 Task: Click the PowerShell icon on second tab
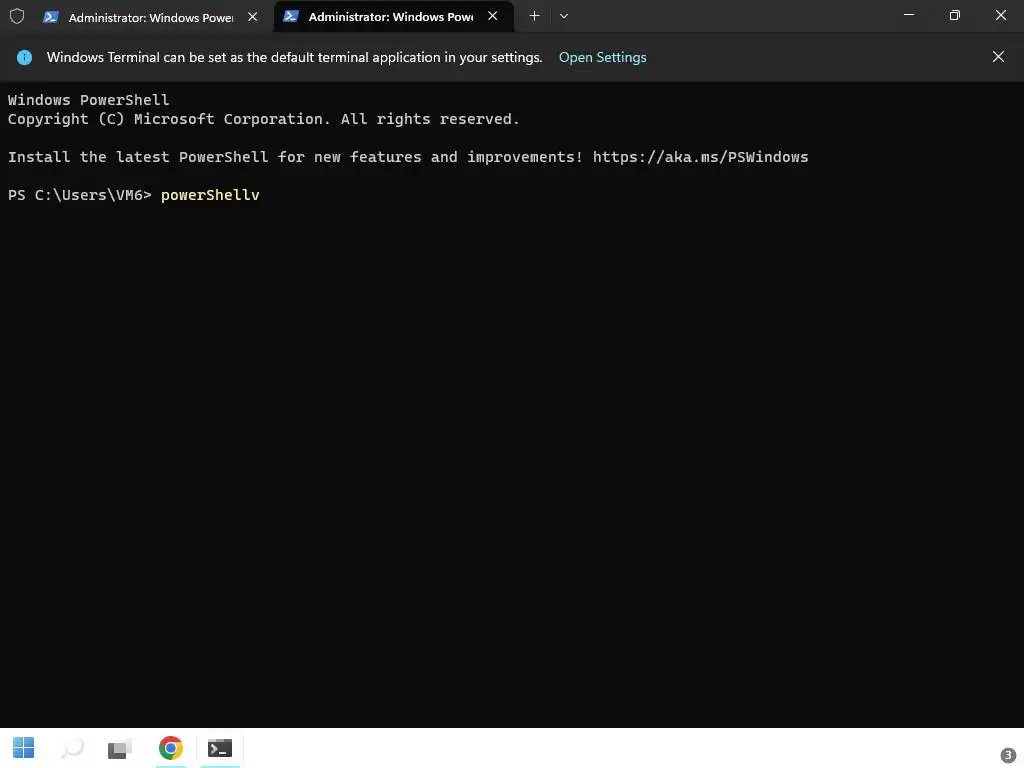(x=291, y=17)
